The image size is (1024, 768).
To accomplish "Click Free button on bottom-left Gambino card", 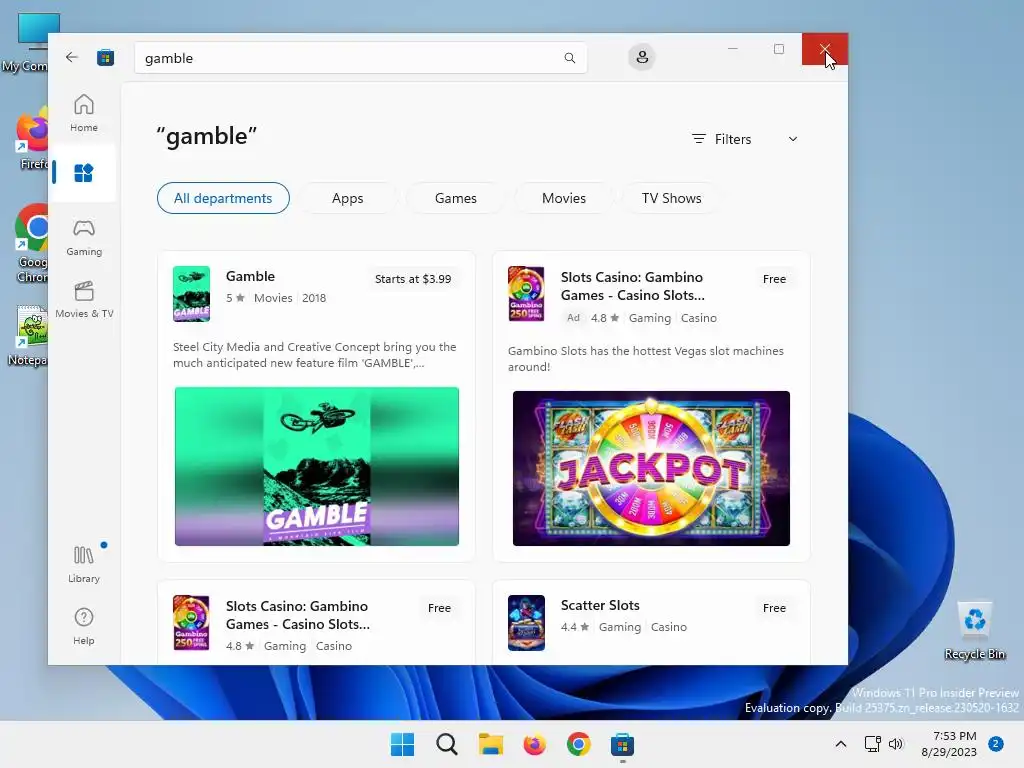I will point(440,608).
